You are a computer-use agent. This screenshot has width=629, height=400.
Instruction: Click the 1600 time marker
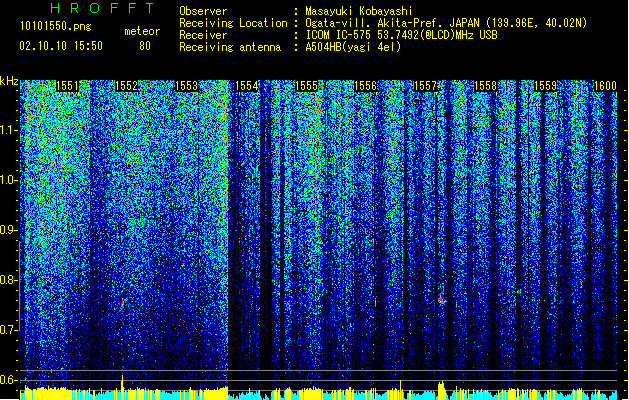[605, 86]
